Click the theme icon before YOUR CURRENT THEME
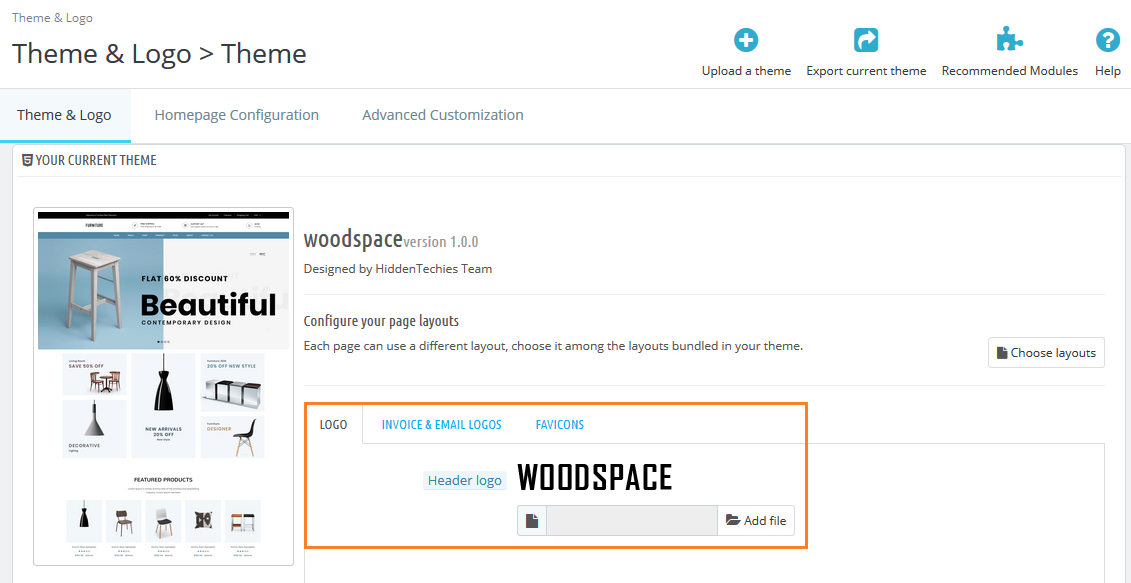This screenshot has width=1131, height=583. tap(26, 160)
